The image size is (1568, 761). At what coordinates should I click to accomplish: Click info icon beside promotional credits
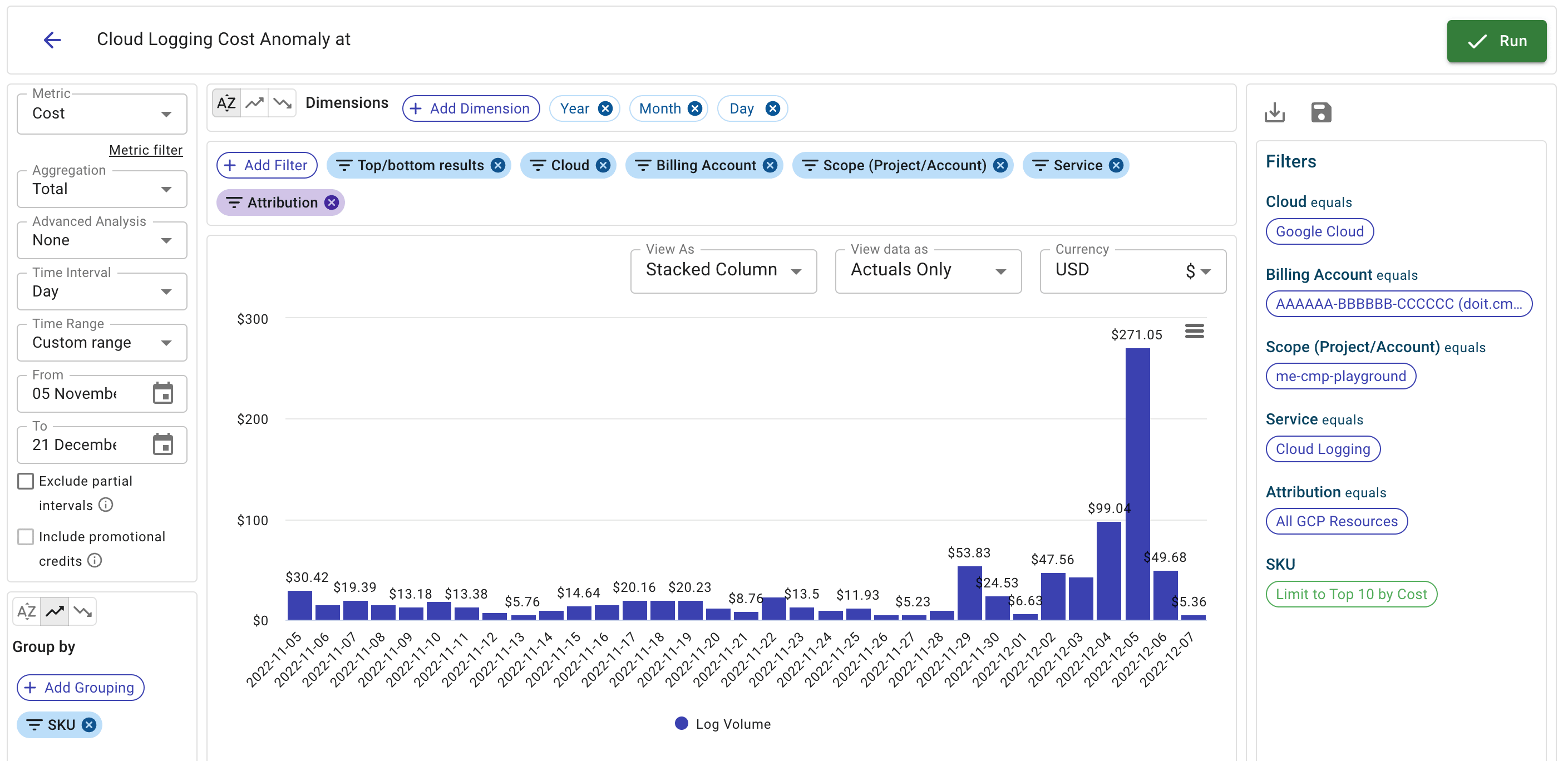point(95,560)
